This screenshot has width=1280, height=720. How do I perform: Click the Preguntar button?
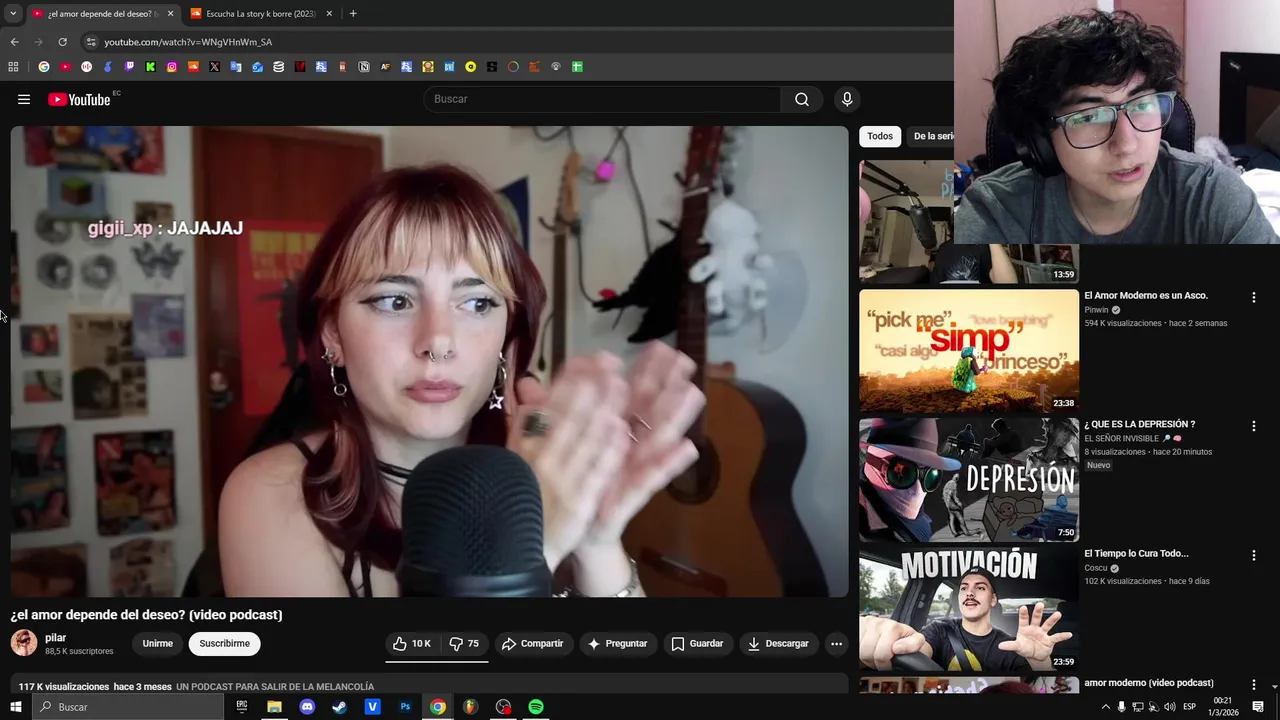[618, 643]
